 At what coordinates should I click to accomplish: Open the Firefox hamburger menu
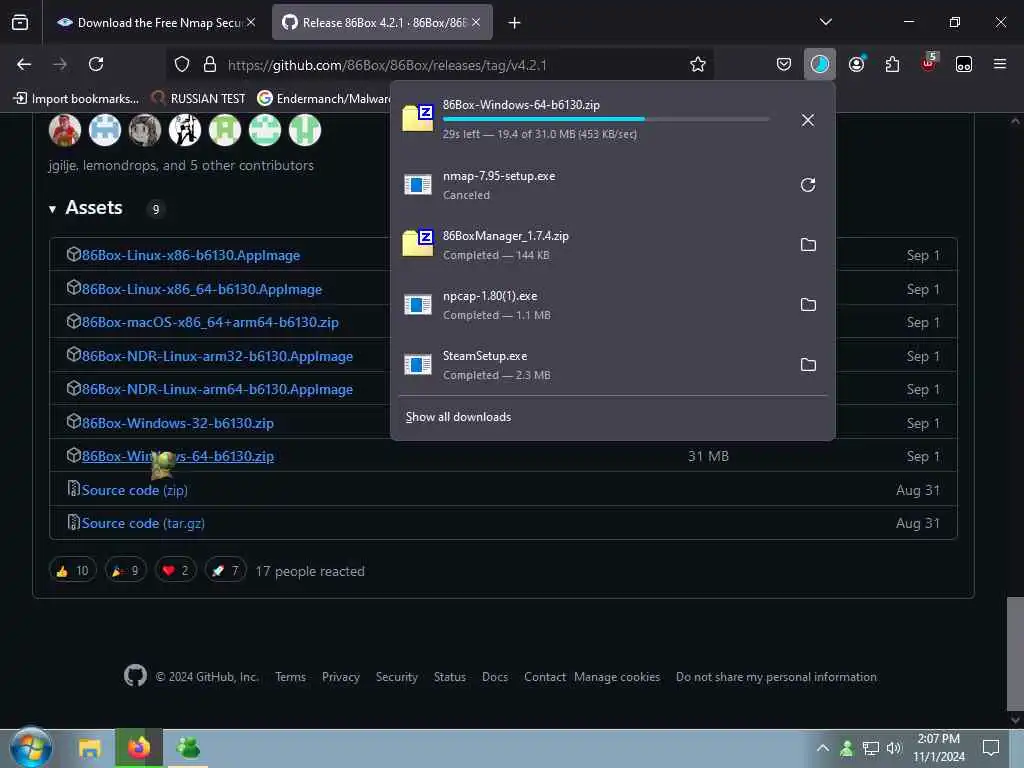[999, 64]
